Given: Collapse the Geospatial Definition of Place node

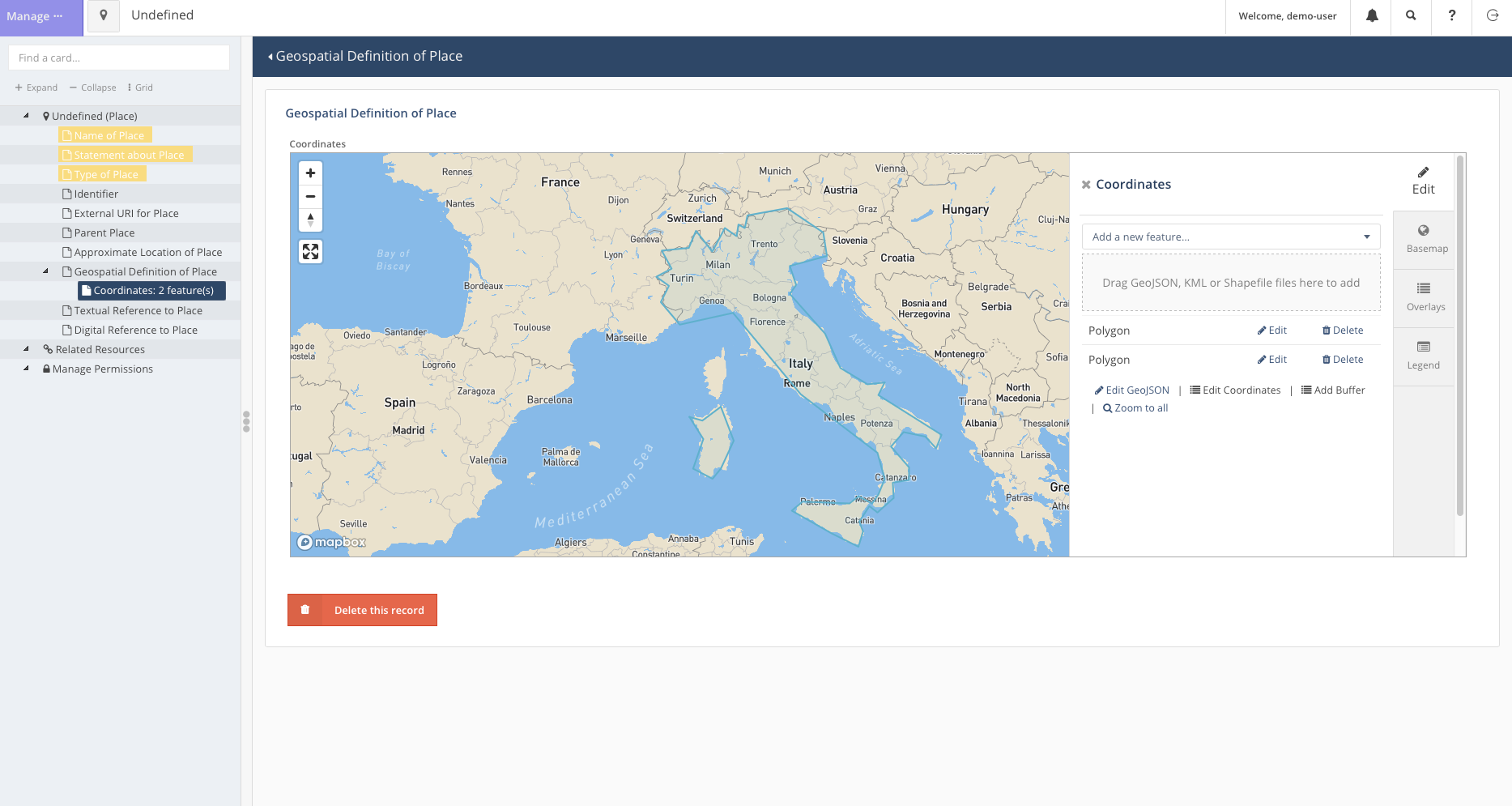Looking at the screenshot, I should tap(45, 271).
